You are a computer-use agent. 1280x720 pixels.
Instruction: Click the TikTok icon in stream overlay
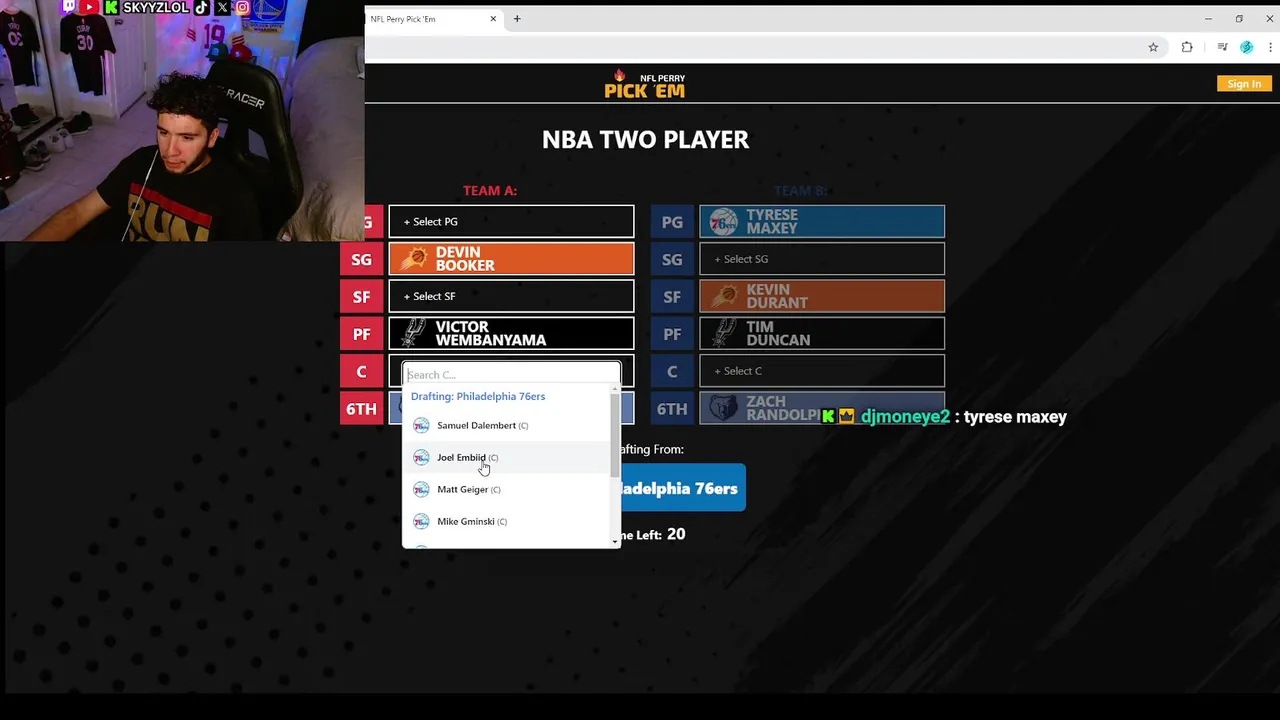(x=201, y=7)
